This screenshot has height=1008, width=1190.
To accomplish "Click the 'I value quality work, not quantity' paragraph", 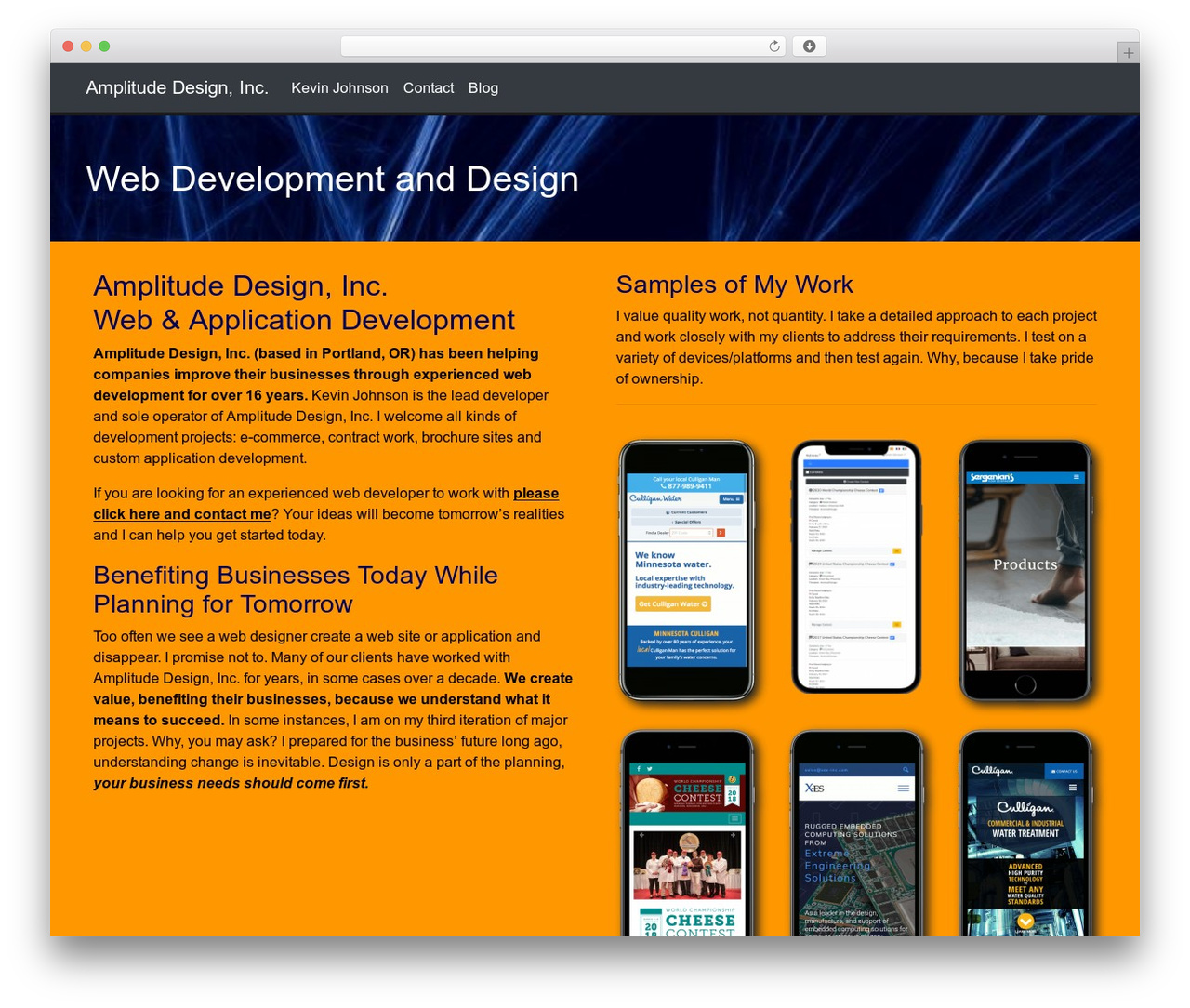I will click(x=856, y=347).
